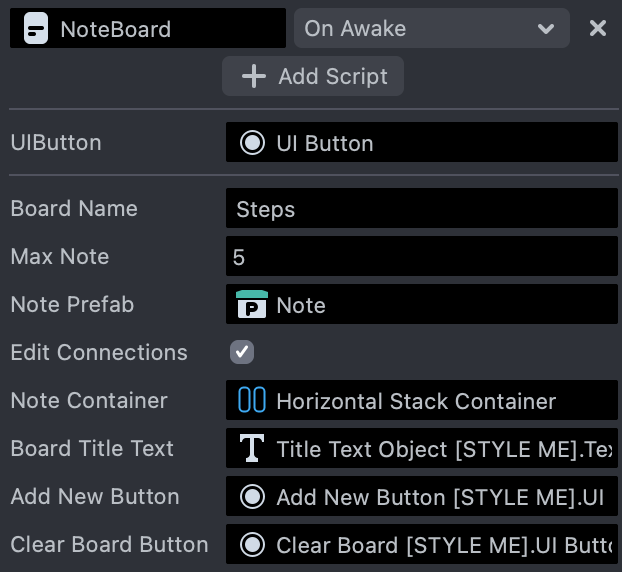622x572 pixels.
Task: Click the UI Button component icon
Action: (252, 143)
